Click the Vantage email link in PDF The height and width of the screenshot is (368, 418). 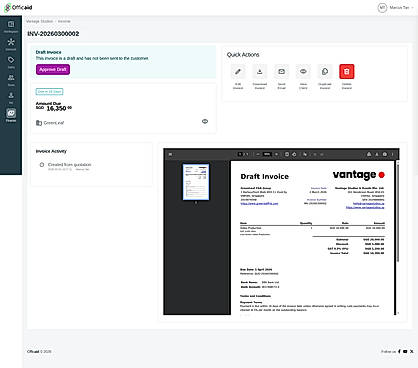click(369, 203)
